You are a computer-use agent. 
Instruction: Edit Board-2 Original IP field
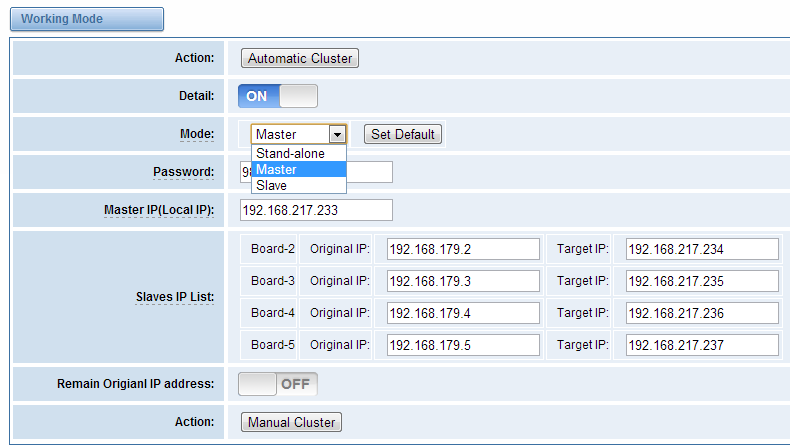[463, 249]
